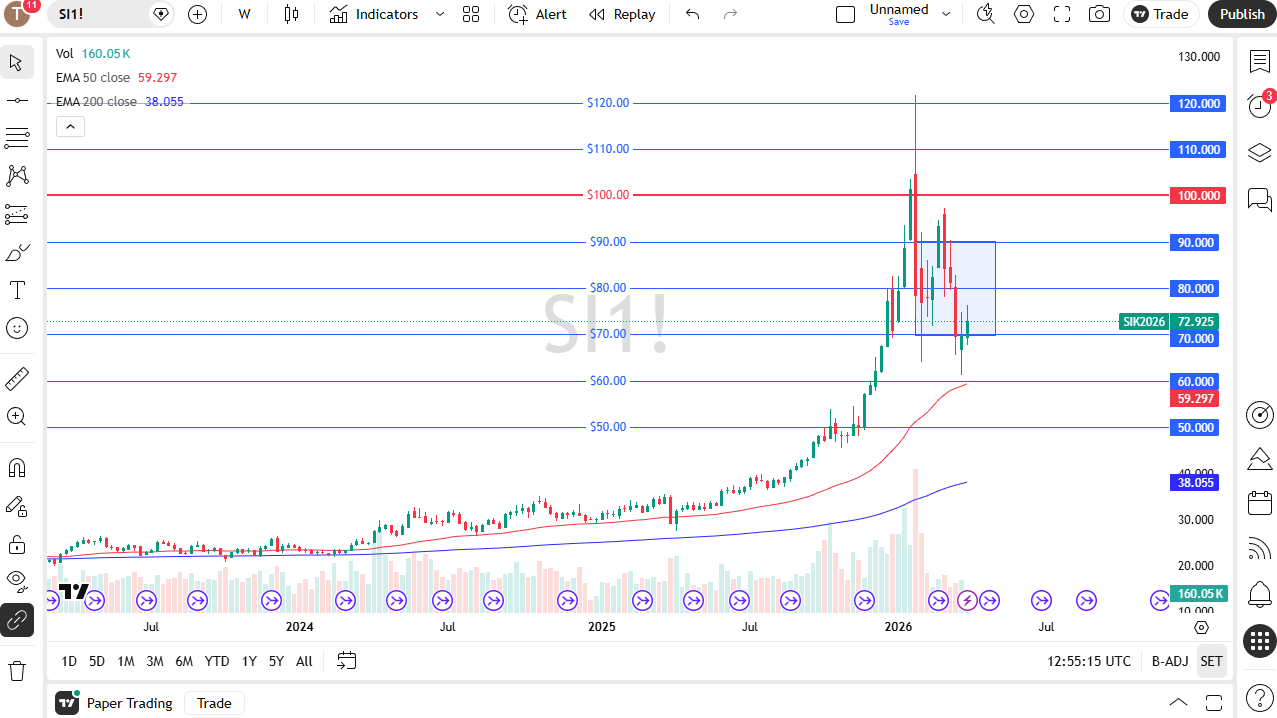The image size is (1277, 718).
Task: Open the object tree layers panel
Action: (x=1259, y=152)
